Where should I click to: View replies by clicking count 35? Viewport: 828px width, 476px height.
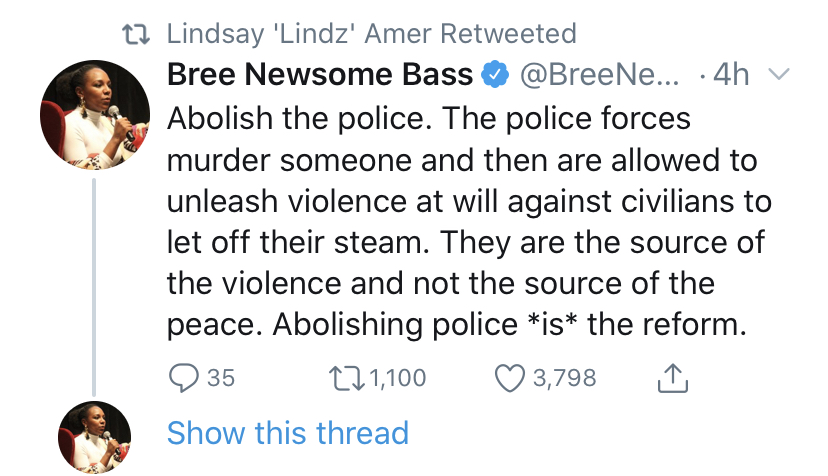[221, 378]
